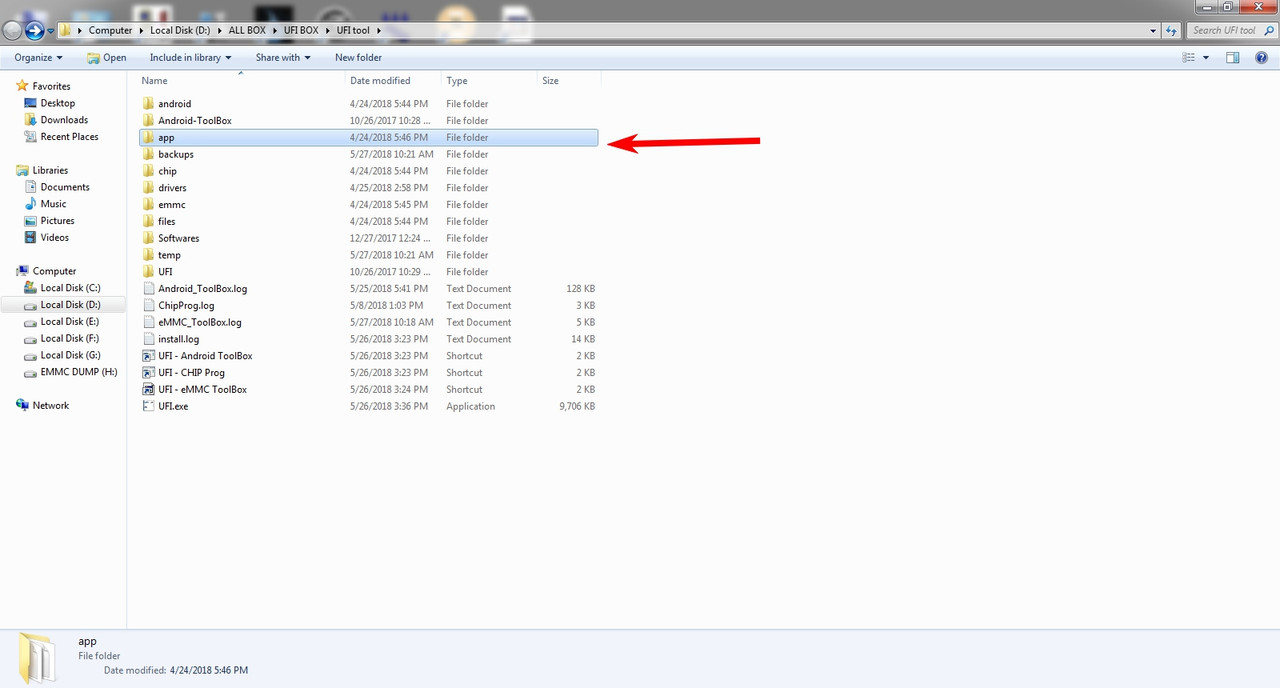Select the emmc folder icon
Image resolution: width=1280 pixels, height=688 pixels.
148,205
